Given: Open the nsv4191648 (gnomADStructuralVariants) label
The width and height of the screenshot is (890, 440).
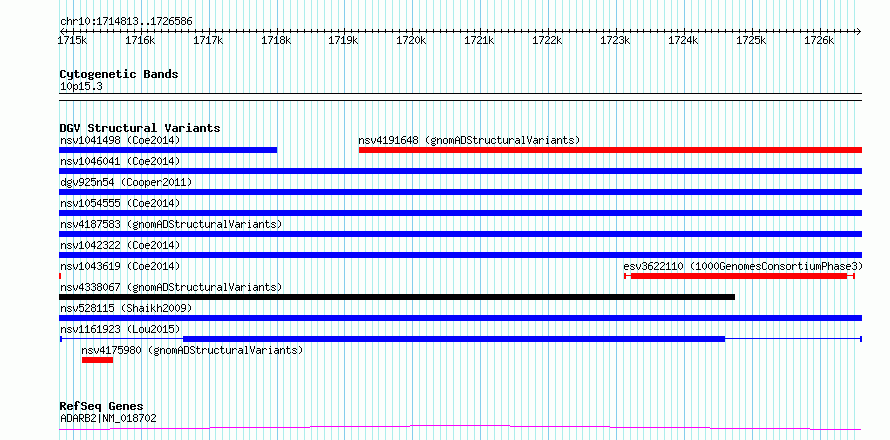Looking at the screenshot, I should pos(469,140).
